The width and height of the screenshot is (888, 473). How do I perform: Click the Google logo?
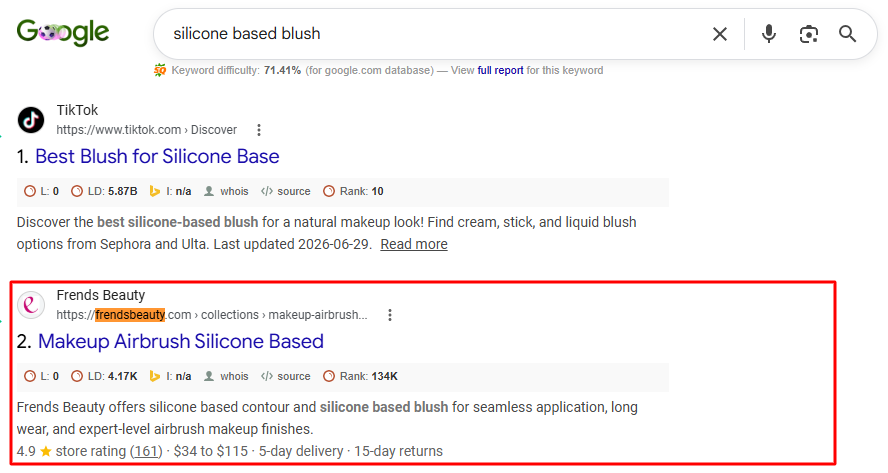click(63, 33)
